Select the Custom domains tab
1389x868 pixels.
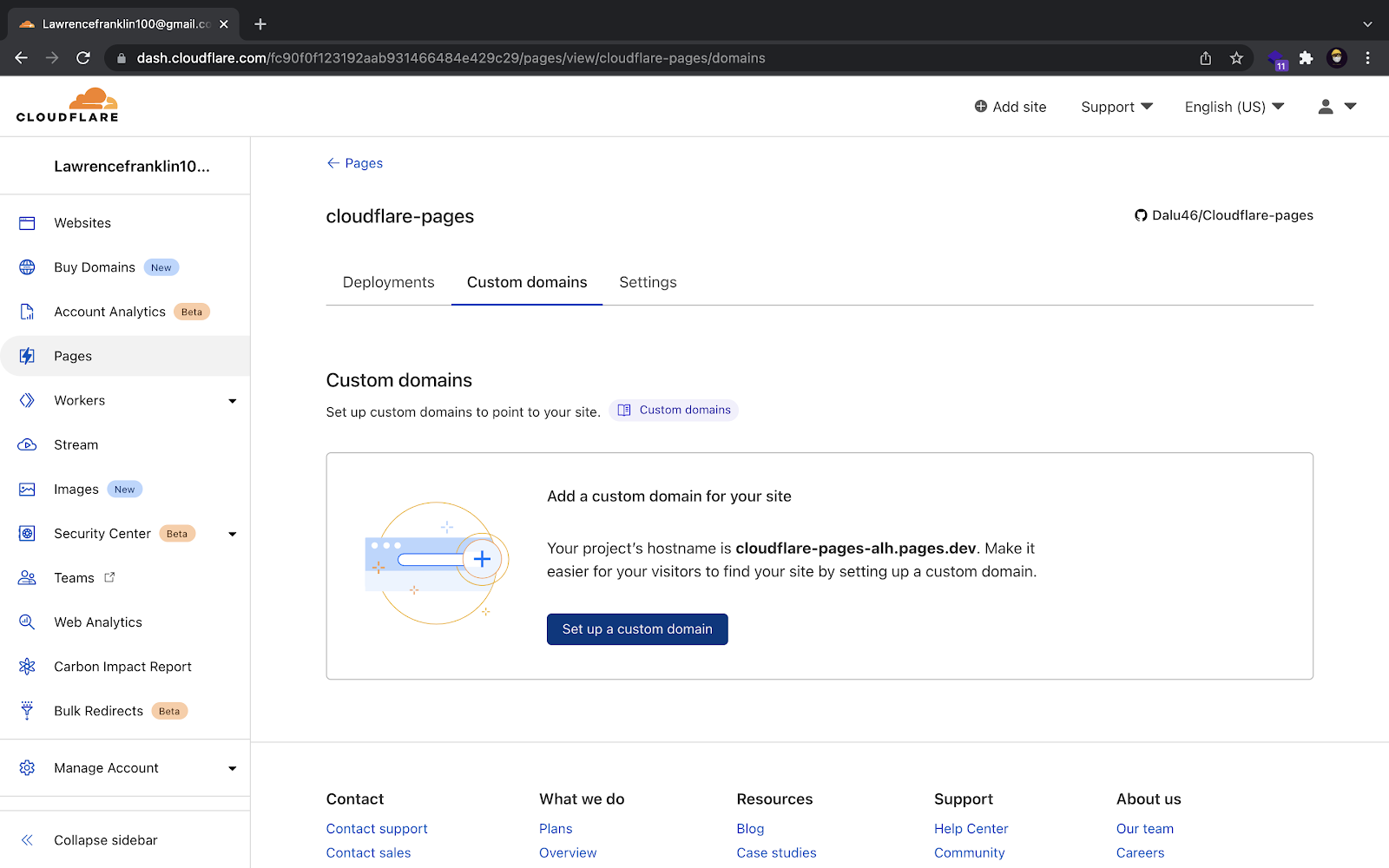527,282
